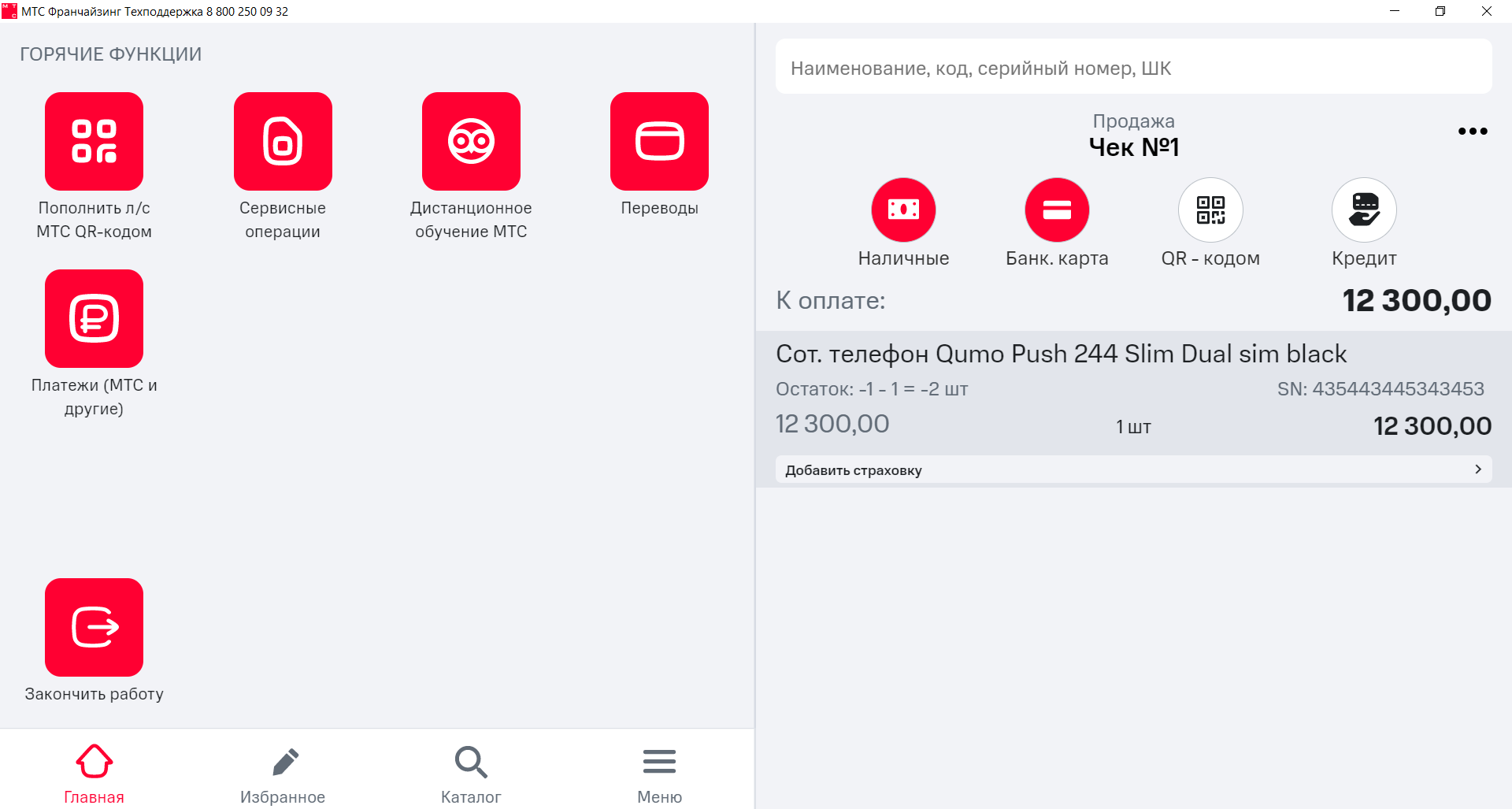Open Сервисные операции tile

point(283,142)
